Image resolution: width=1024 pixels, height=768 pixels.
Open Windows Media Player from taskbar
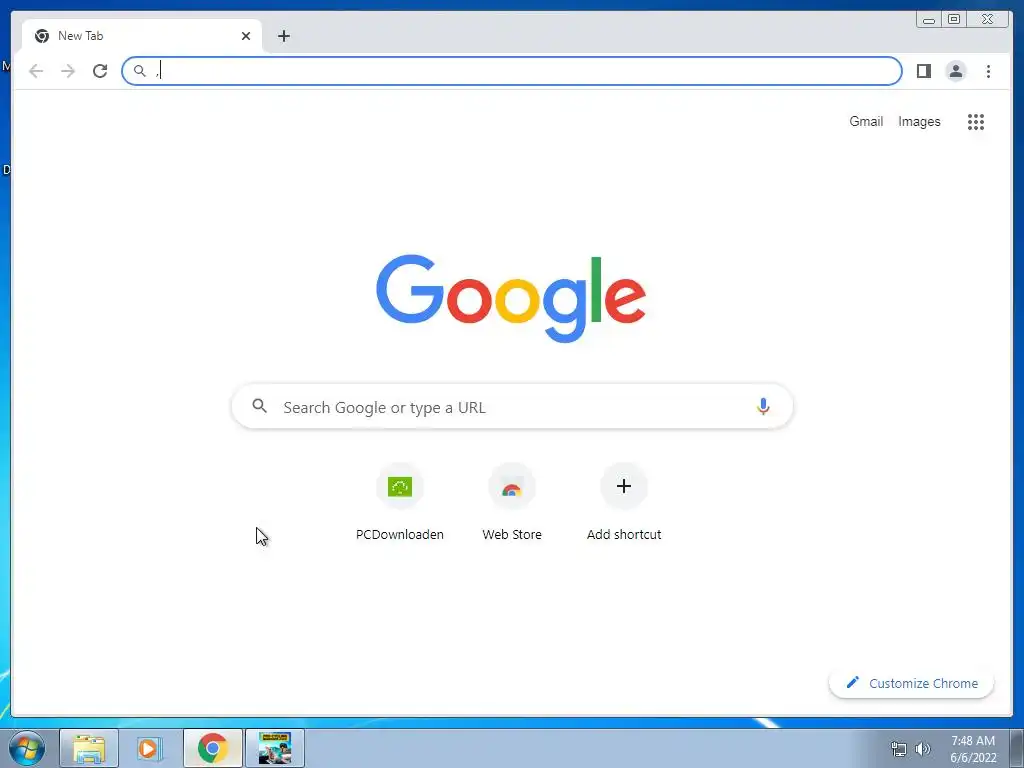tap(150, 748)
